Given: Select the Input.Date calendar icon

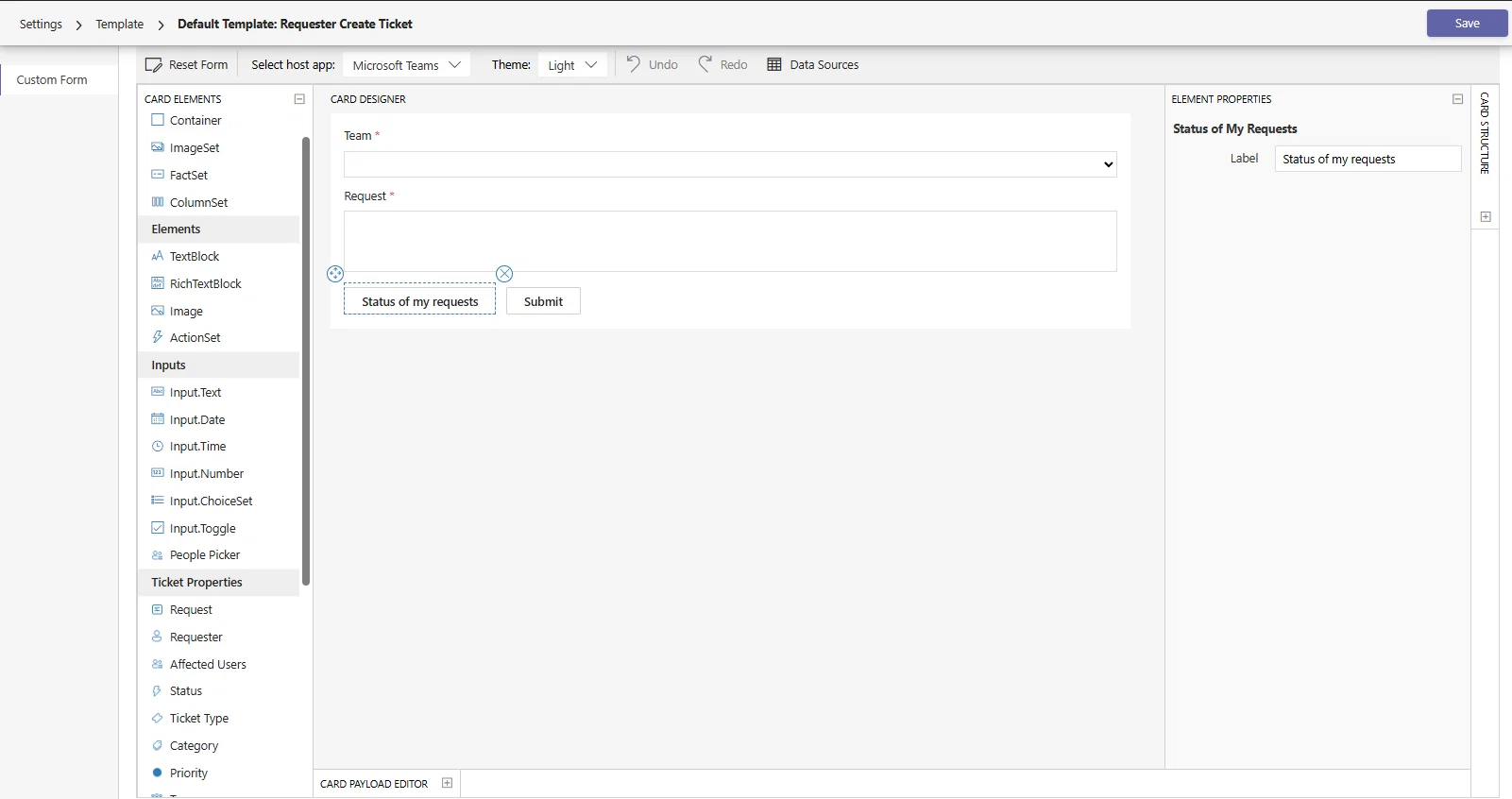Looking at the screenshot, I should pos(158,419).
